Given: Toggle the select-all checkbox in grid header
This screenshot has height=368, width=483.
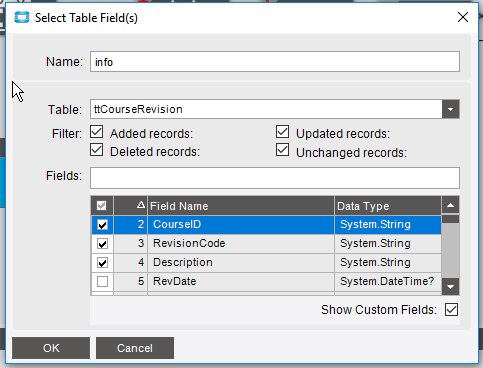Looking at the screenshot, I should pyautogui.click(x=102, y=205).
